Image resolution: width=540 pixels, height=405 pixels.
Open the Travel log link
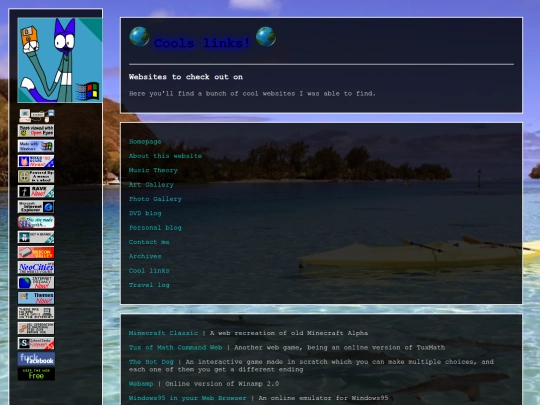pyautogui.click(x=149, y=285)
